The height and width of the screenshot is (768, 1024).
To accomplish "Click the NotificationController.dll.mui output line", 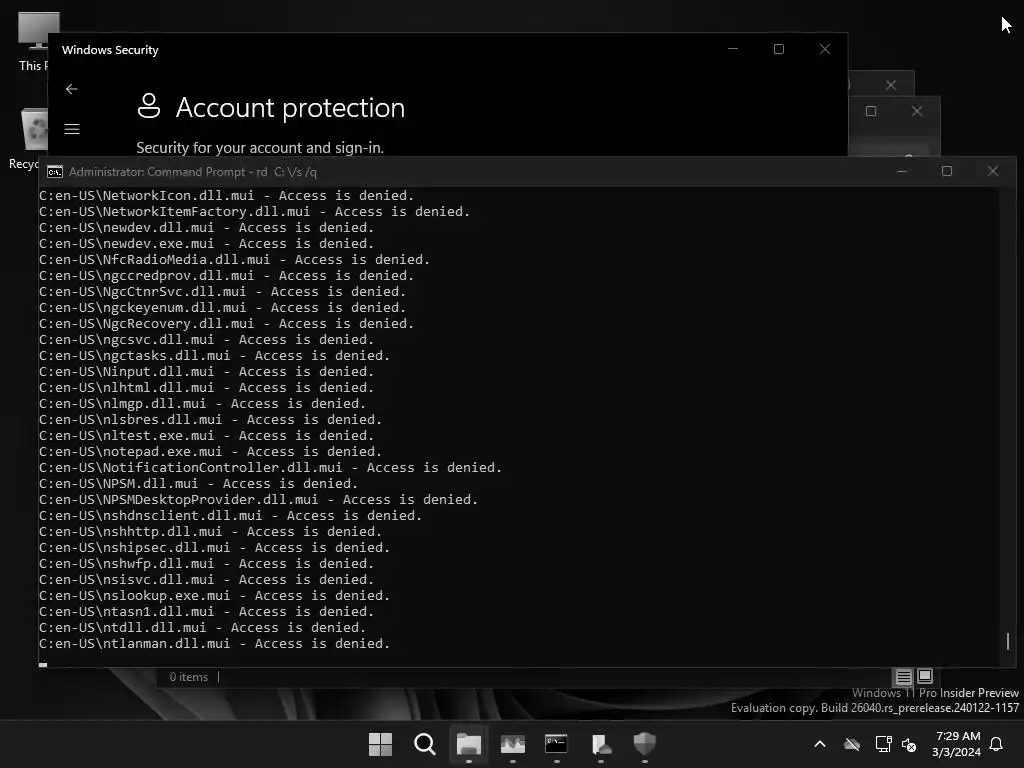I will pyautogui.click(x=270, y=468).
